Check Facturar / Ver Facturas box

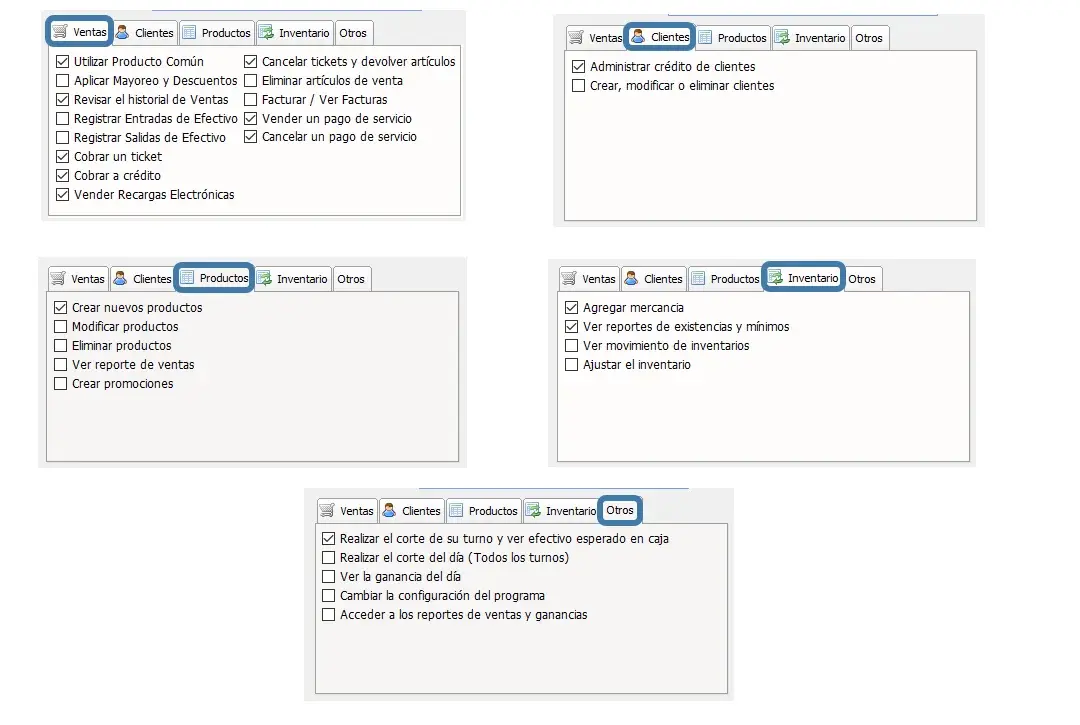(x=251, y=100)
